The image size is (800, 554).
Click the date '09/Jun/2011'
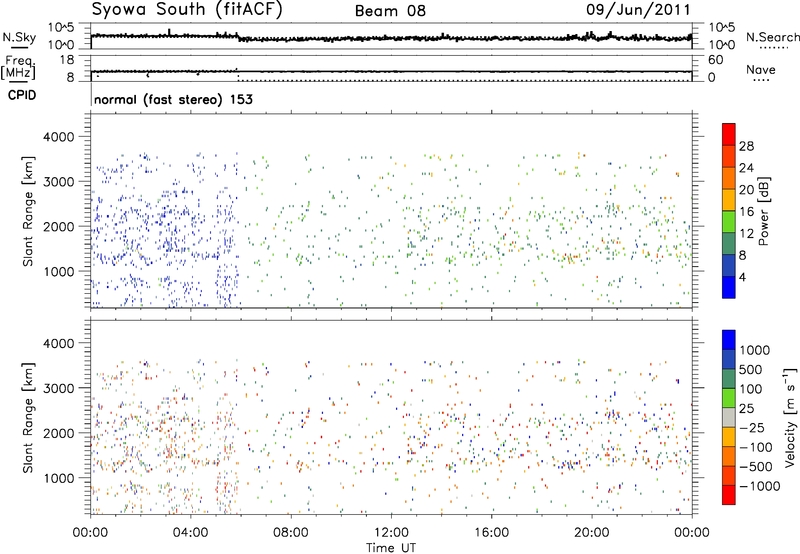pos(638,10)
